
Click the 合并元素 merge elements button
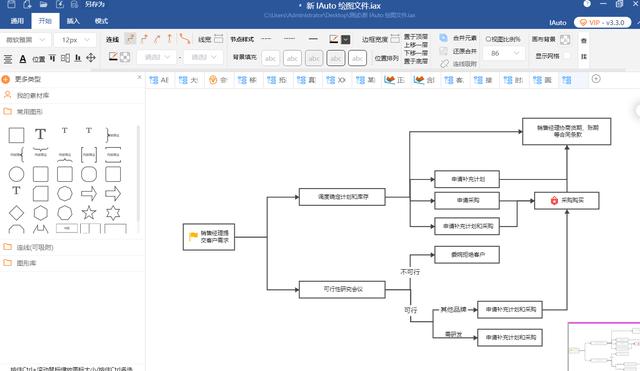click(x=458, y=38)
